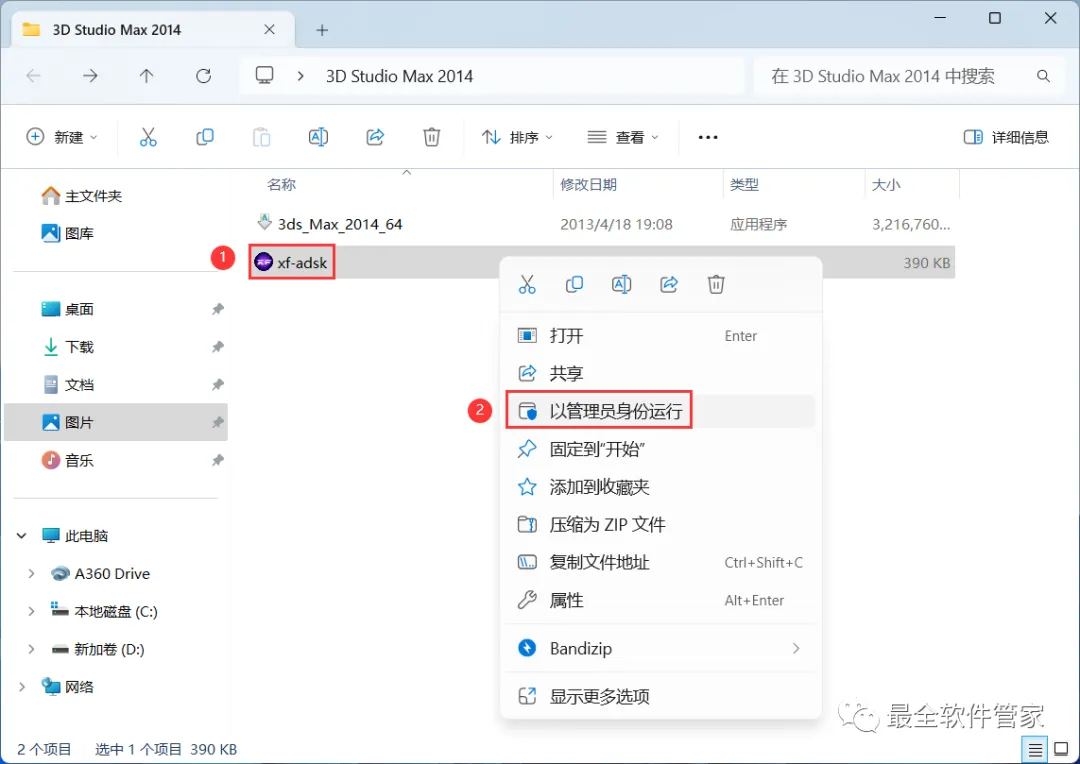Go up one folder level
The image size is (1080, 764).
[x=146, y=76]
